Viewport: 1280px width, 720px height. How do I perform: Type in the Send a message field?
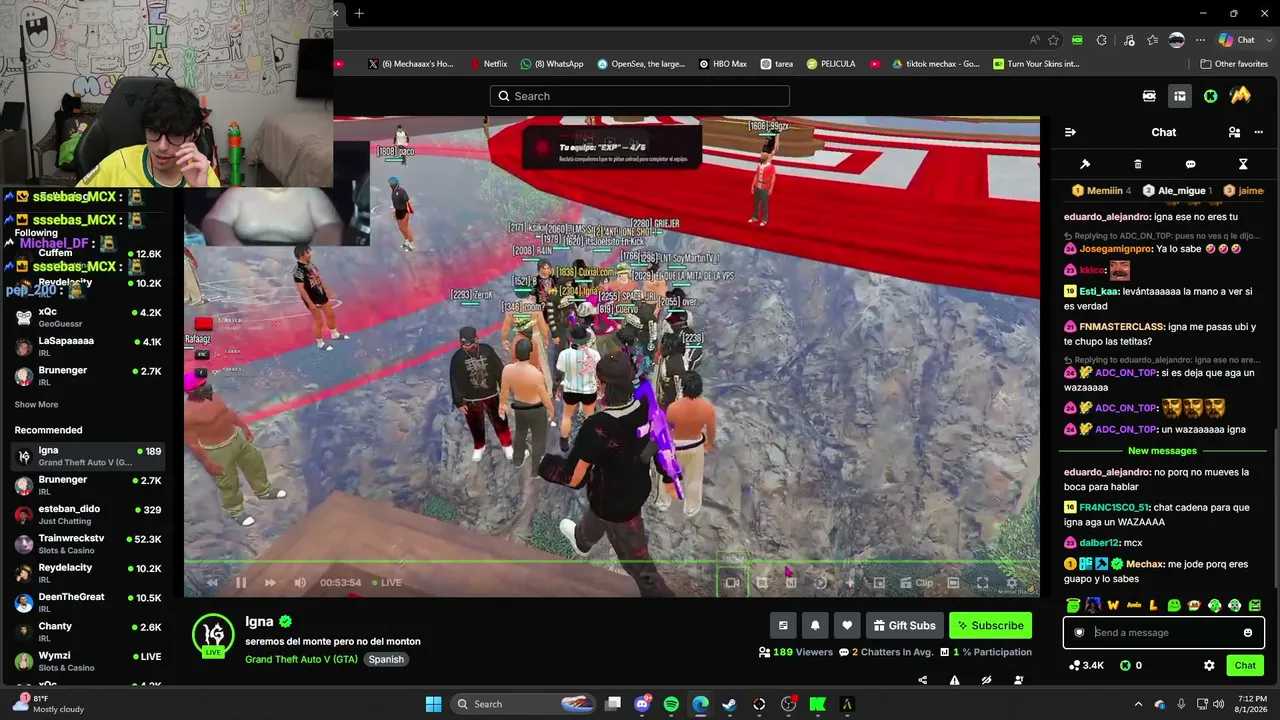(1164, 633)
